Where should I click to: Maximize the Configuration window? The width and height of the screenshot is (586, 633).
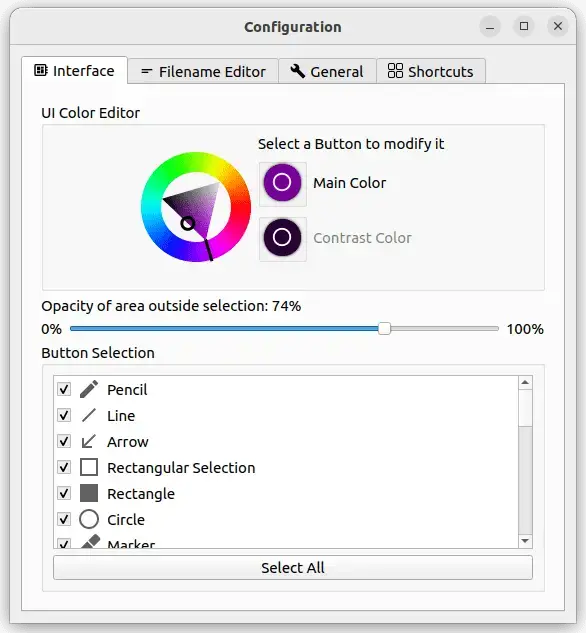524,26
